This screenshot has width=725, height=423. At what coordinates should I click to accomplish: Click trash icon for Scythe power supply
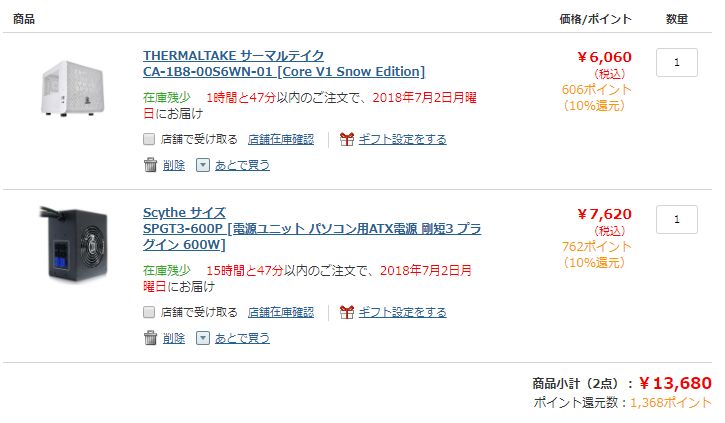[x=150, y=338]
